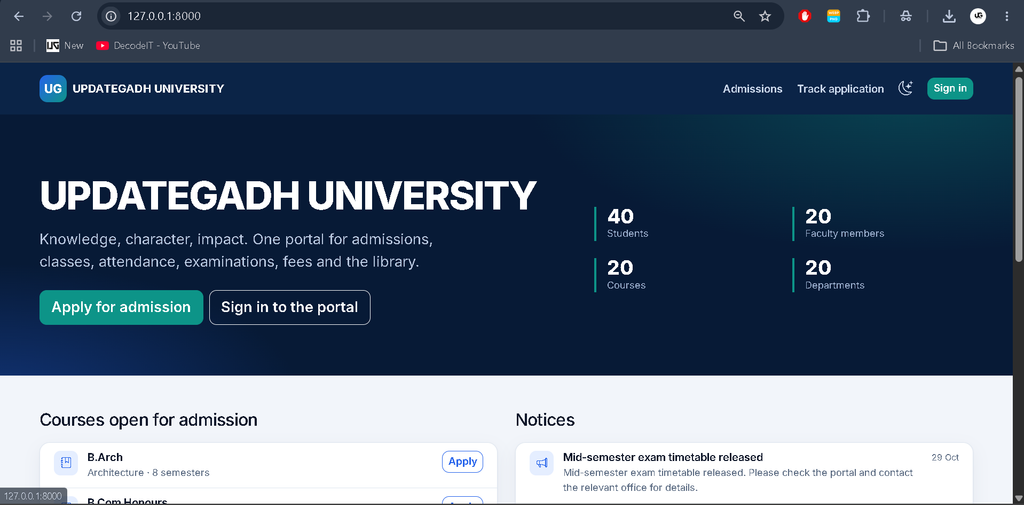
Task: Open the apps grid in bookmarks bar
Action: (x=16, y=45)
